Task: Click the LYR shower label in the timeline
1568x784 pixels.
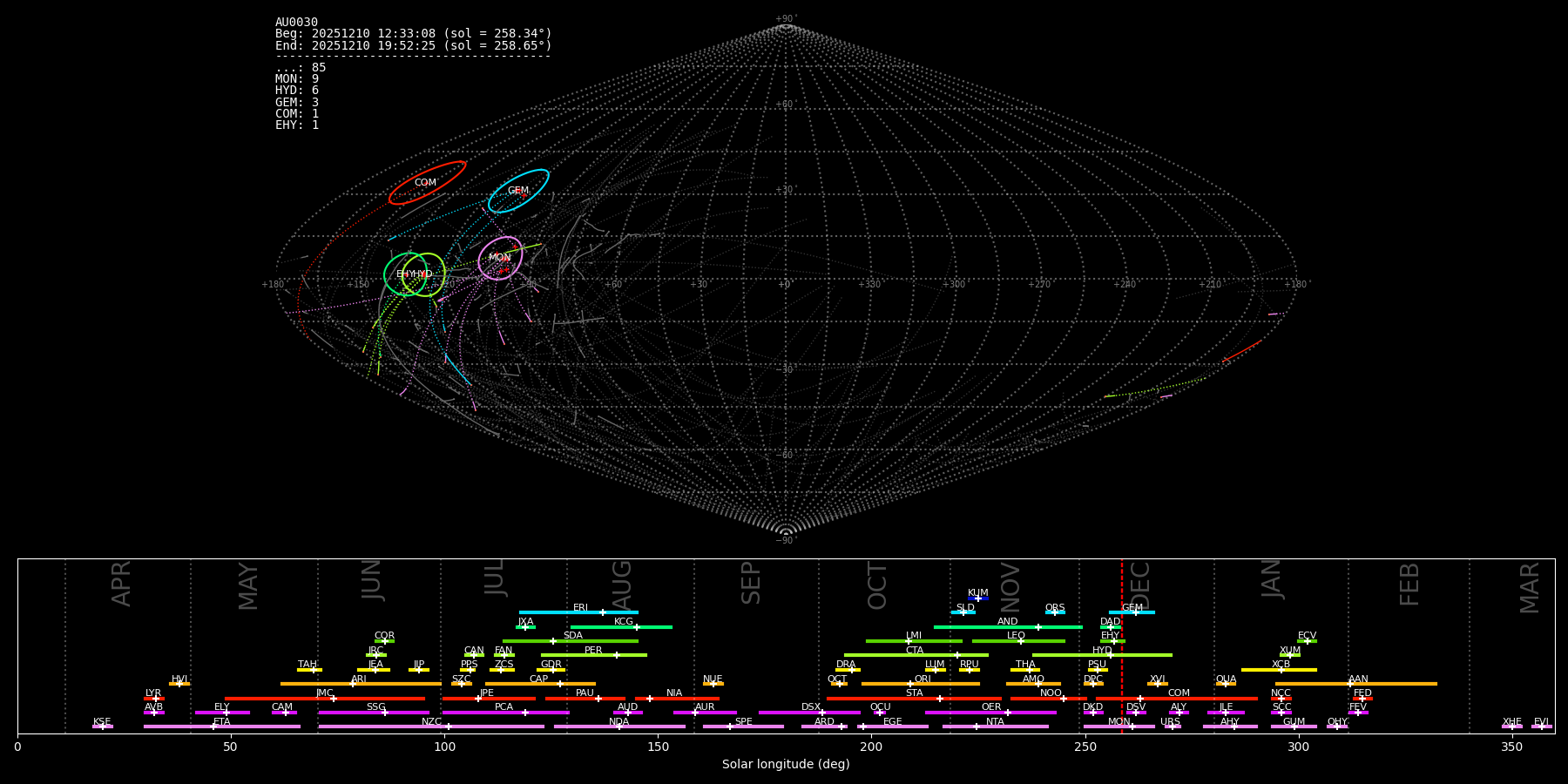Action: (x=153, y=693)
